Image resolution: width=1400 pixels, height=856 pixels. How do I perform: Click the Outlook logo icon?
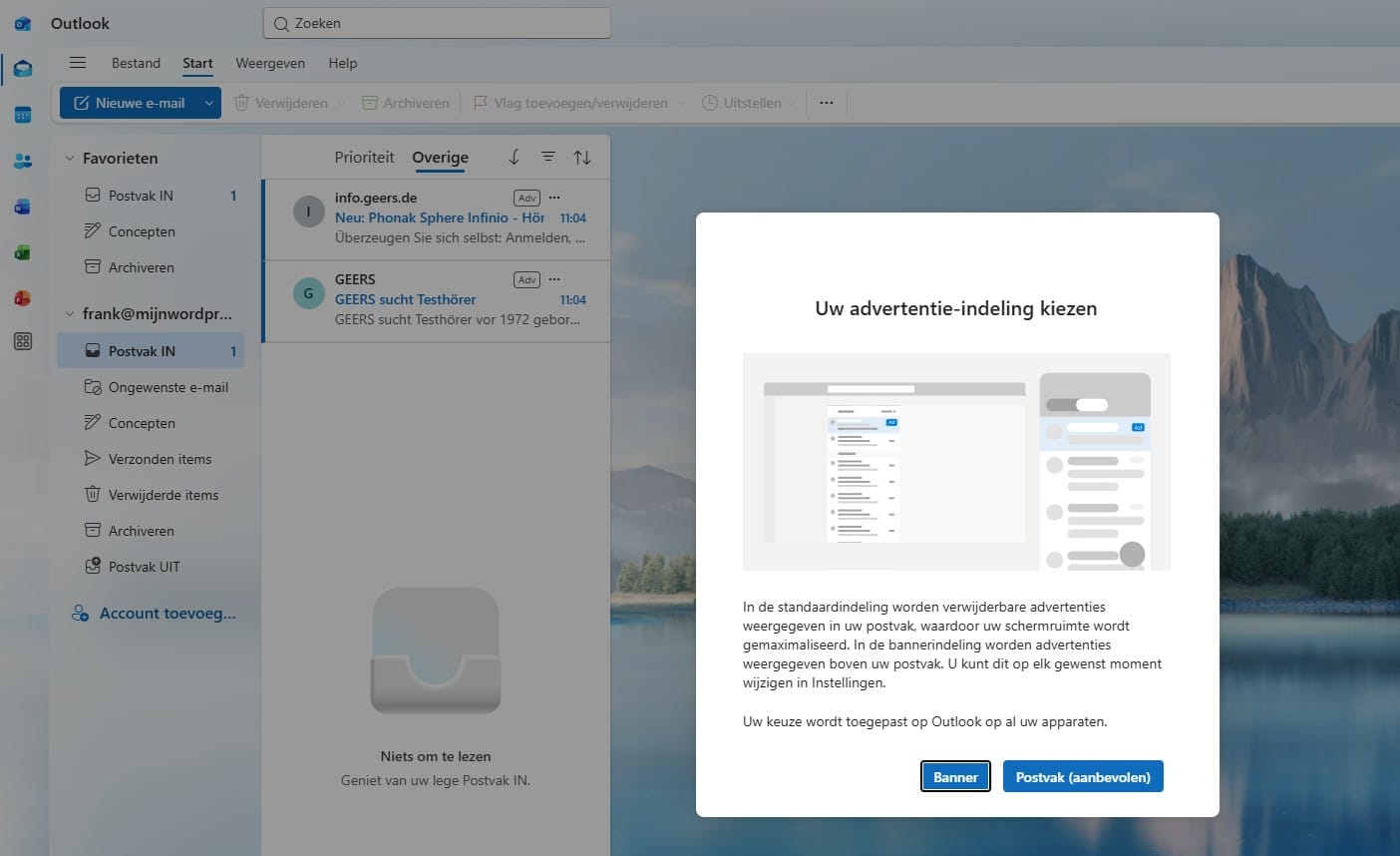click(23, 23)
